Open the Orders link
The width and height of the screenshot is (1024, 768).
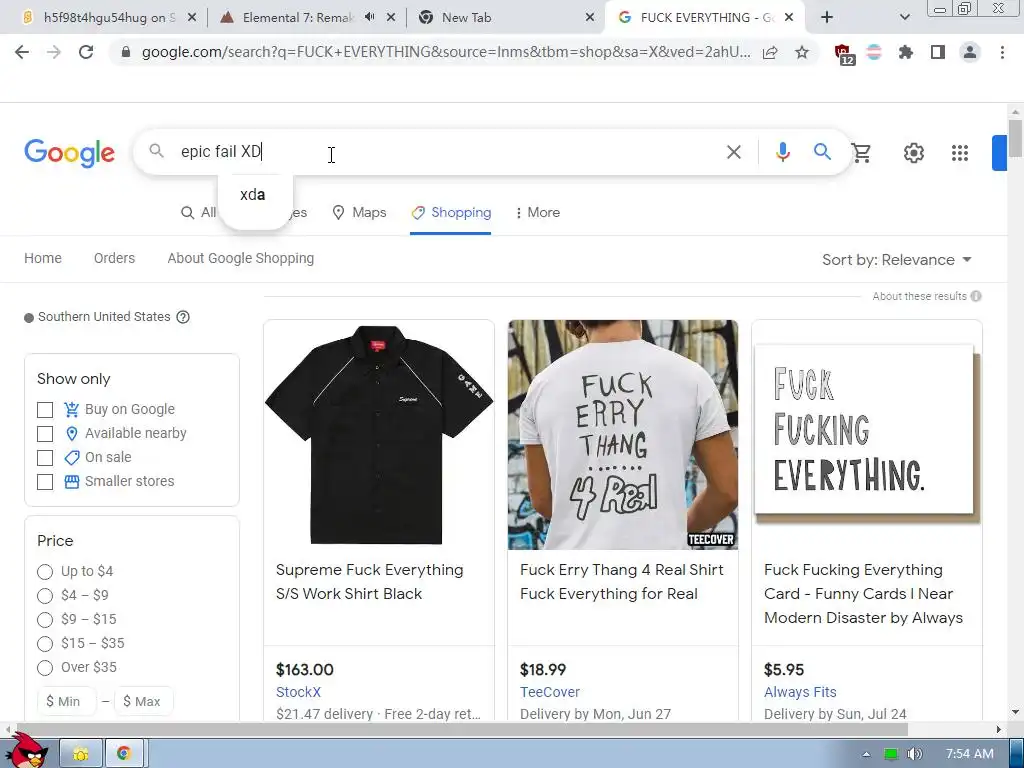click(x=114, y=258)
